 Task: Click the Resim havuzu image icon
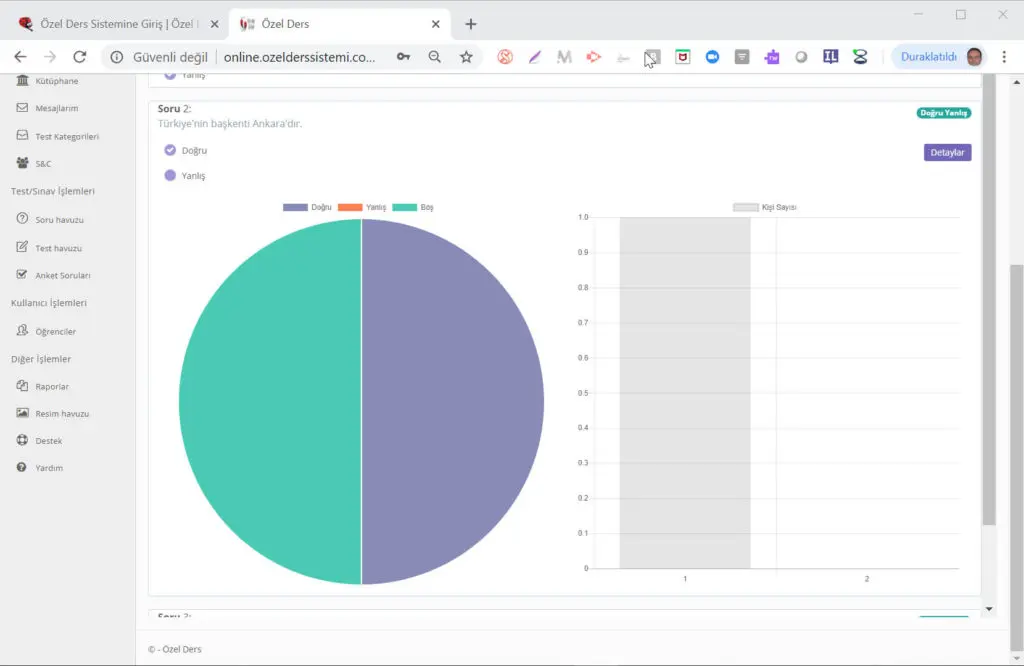23,413
